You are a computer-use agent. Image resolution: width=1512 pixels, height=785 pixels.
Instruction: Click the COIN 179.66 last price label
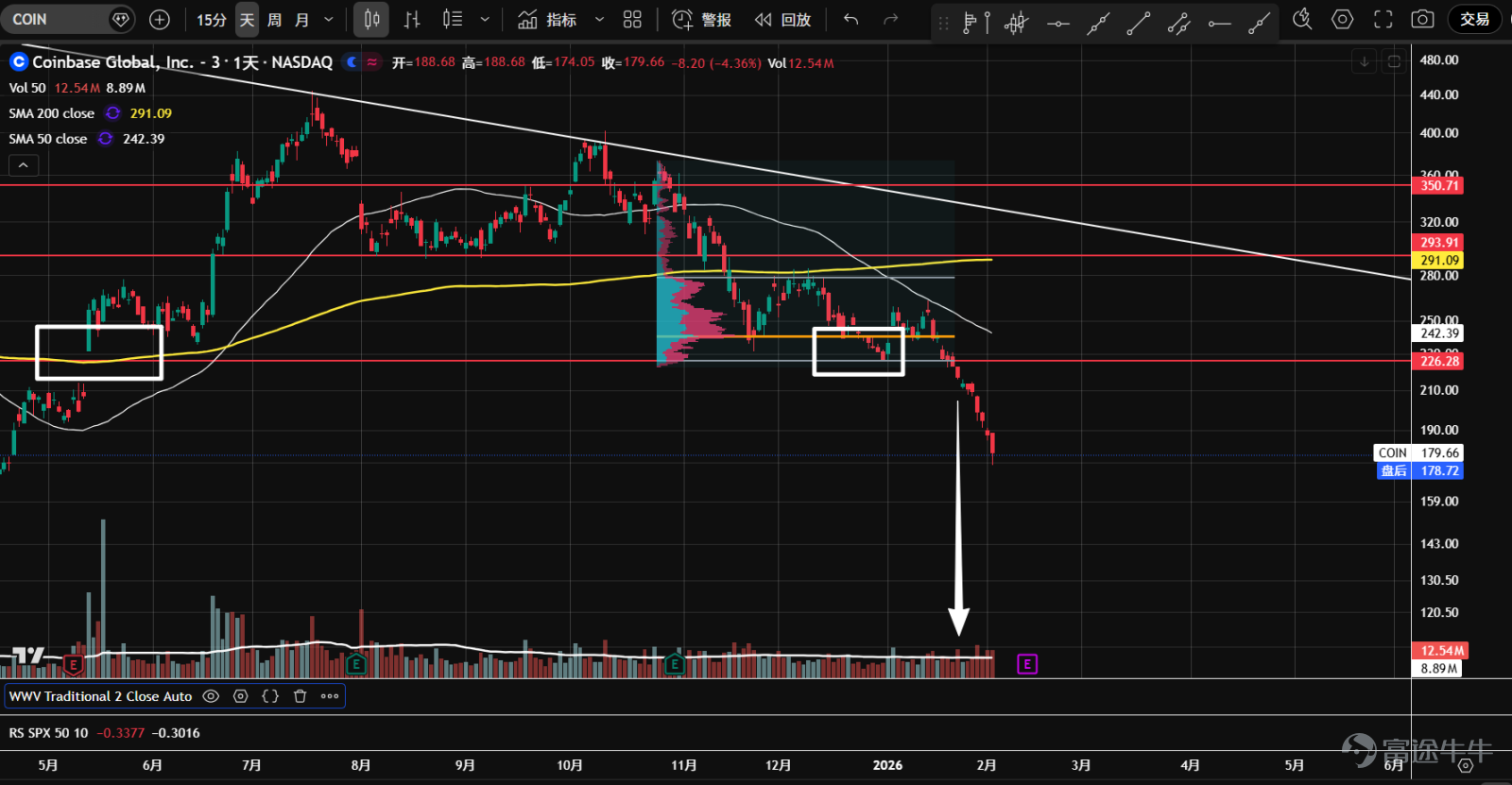click(1418, 453)
